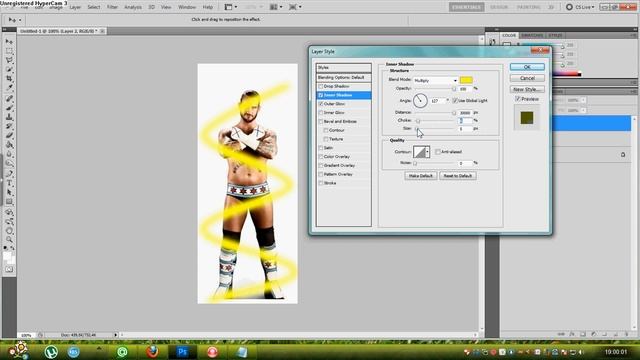Open the Layer menu
This screenshot has height=360, width=640.
tap(75, 7)
